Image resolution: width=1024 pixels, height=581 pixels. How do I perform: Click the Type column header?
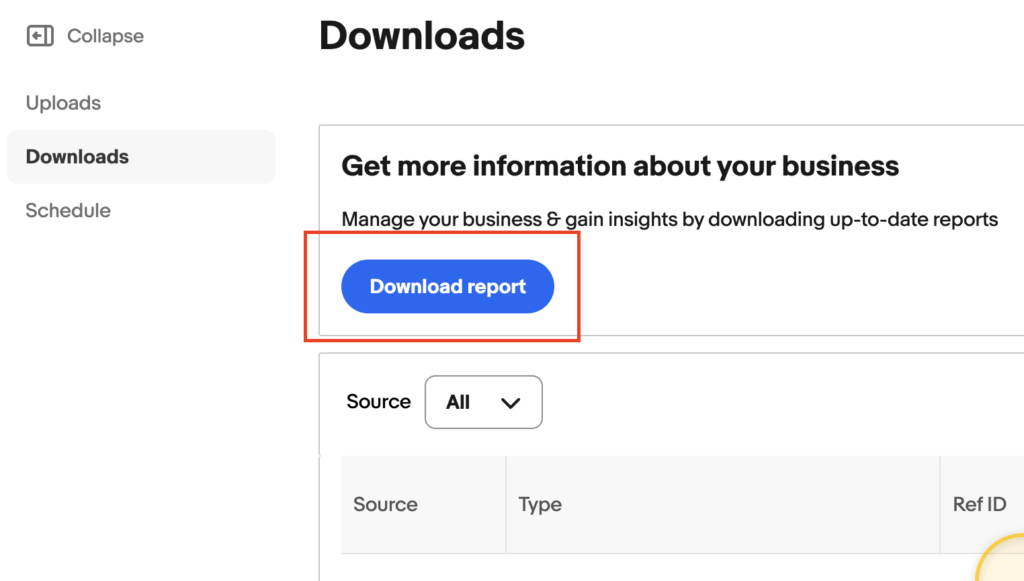(x=540, y=505)
